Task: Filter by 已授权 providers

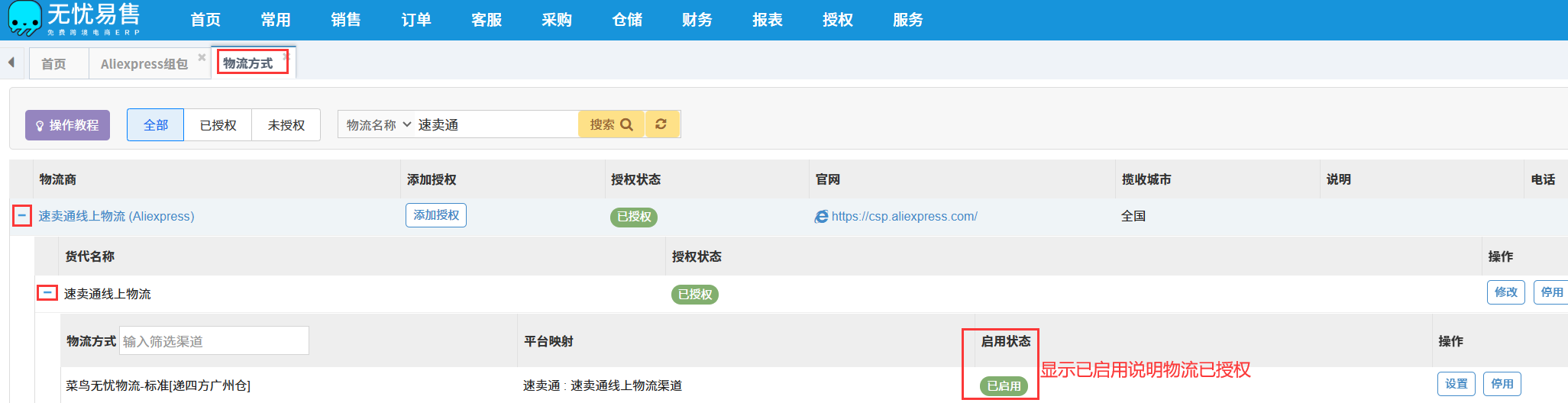Action: coord(218,125)
